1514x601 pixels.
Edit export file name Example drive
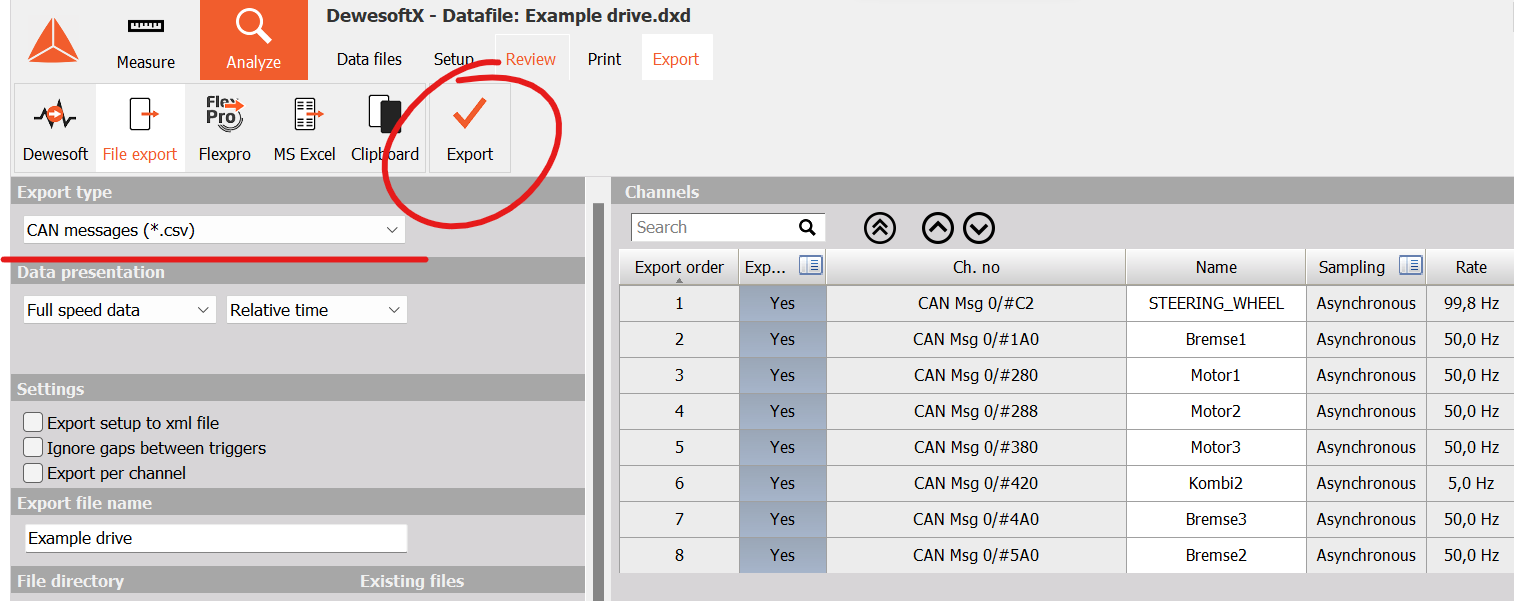216,538
